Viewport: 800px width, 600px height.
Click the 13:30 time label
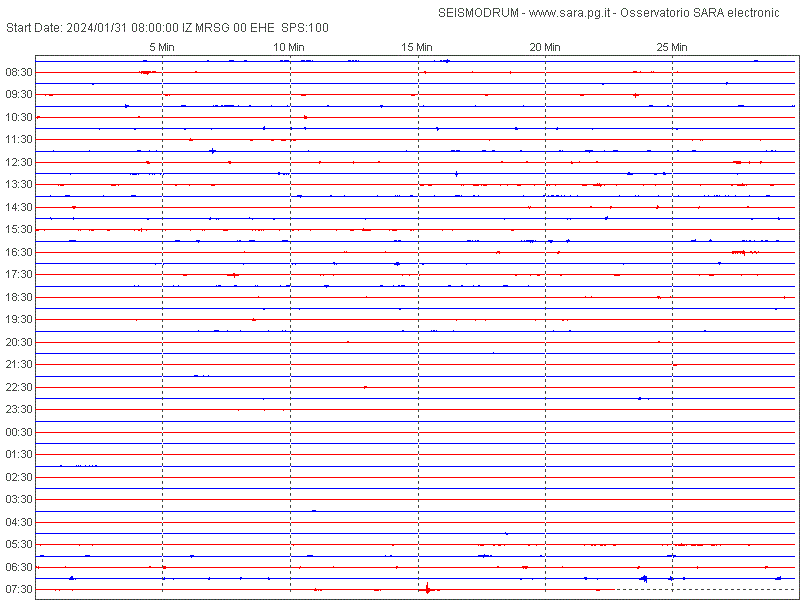point(19,184)
